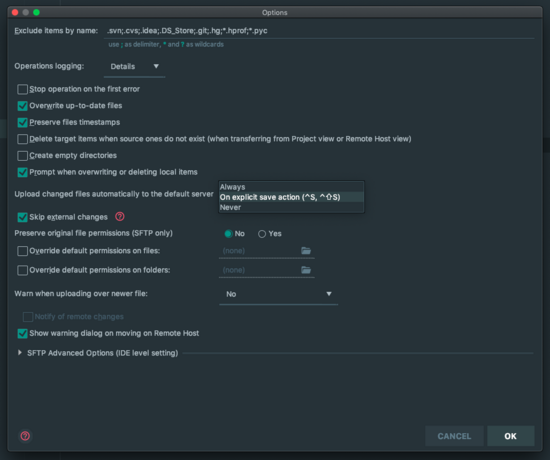Click the OK button
The image size is (550, 460).
coord(511,436)
